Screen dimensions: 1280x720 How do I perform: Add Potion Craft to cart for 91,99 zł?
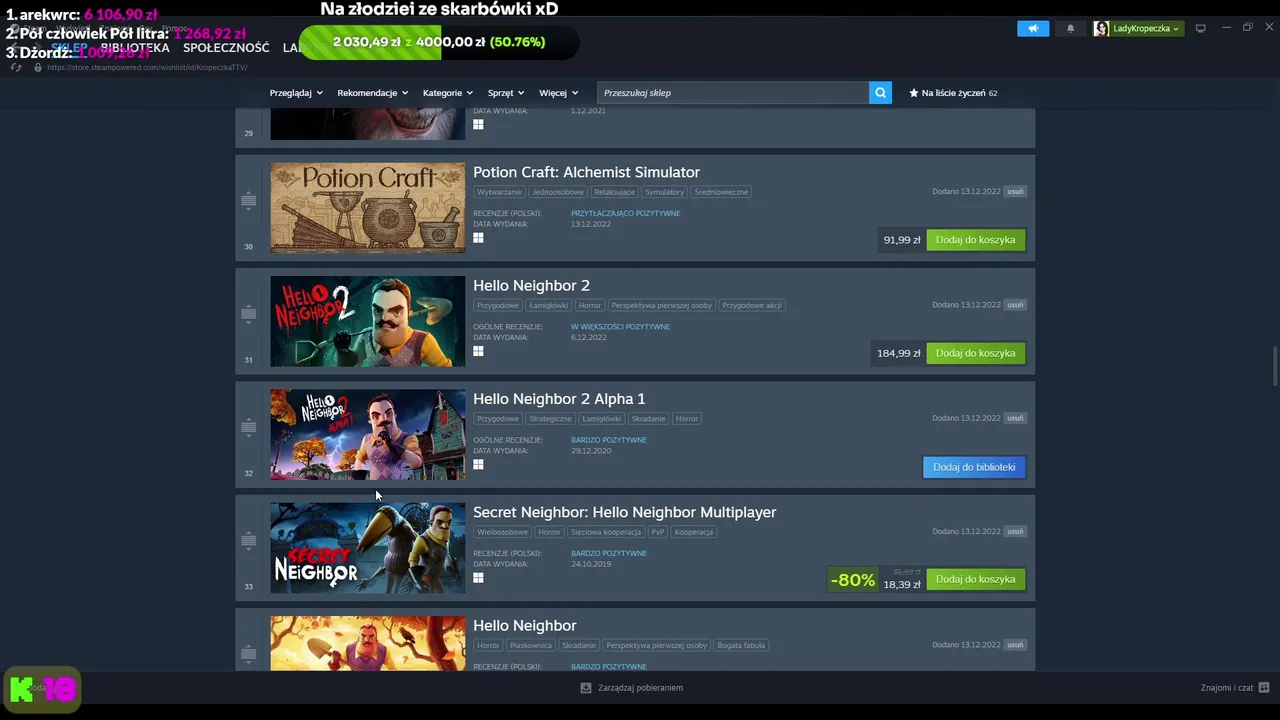(x=975, y=240)
